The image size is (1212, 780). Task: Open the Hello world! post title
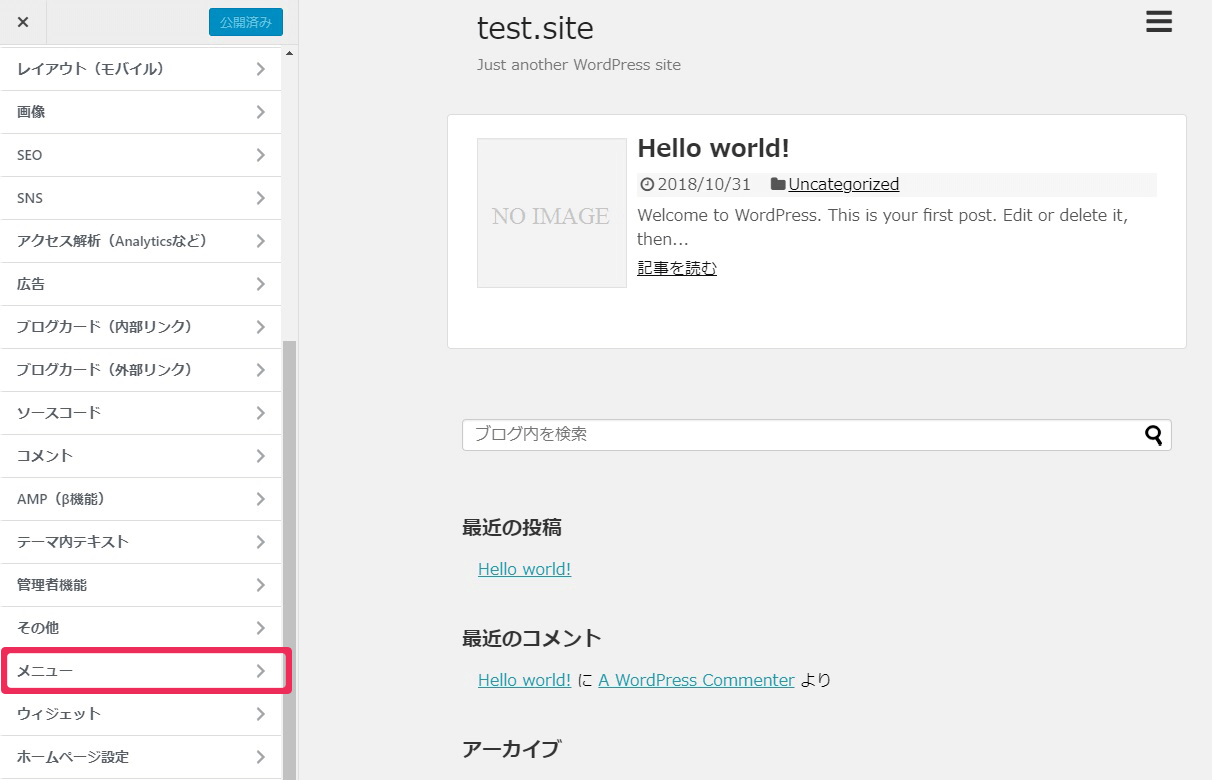713,148
